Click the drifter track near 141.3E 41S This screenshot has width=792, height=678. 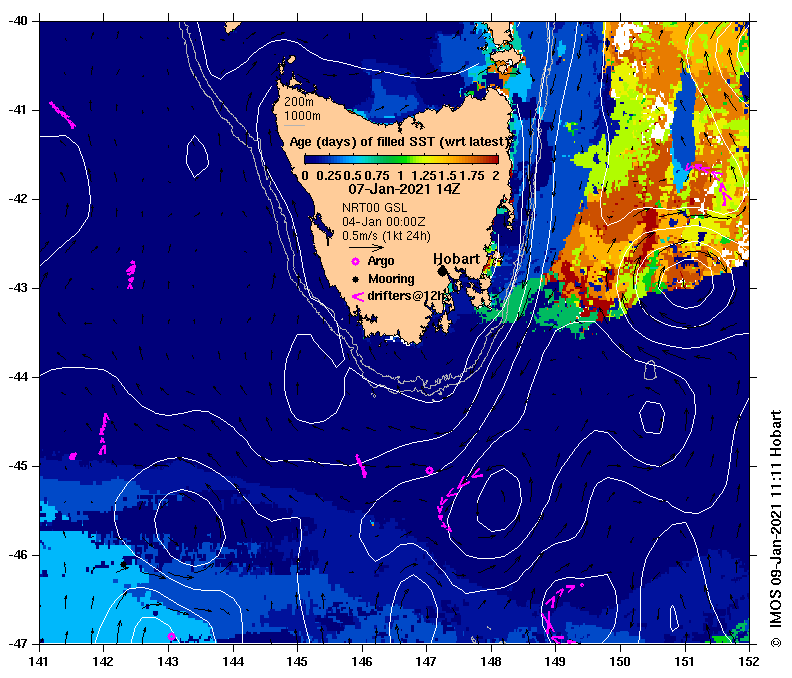pyautogui.click(x=63, y=115)
